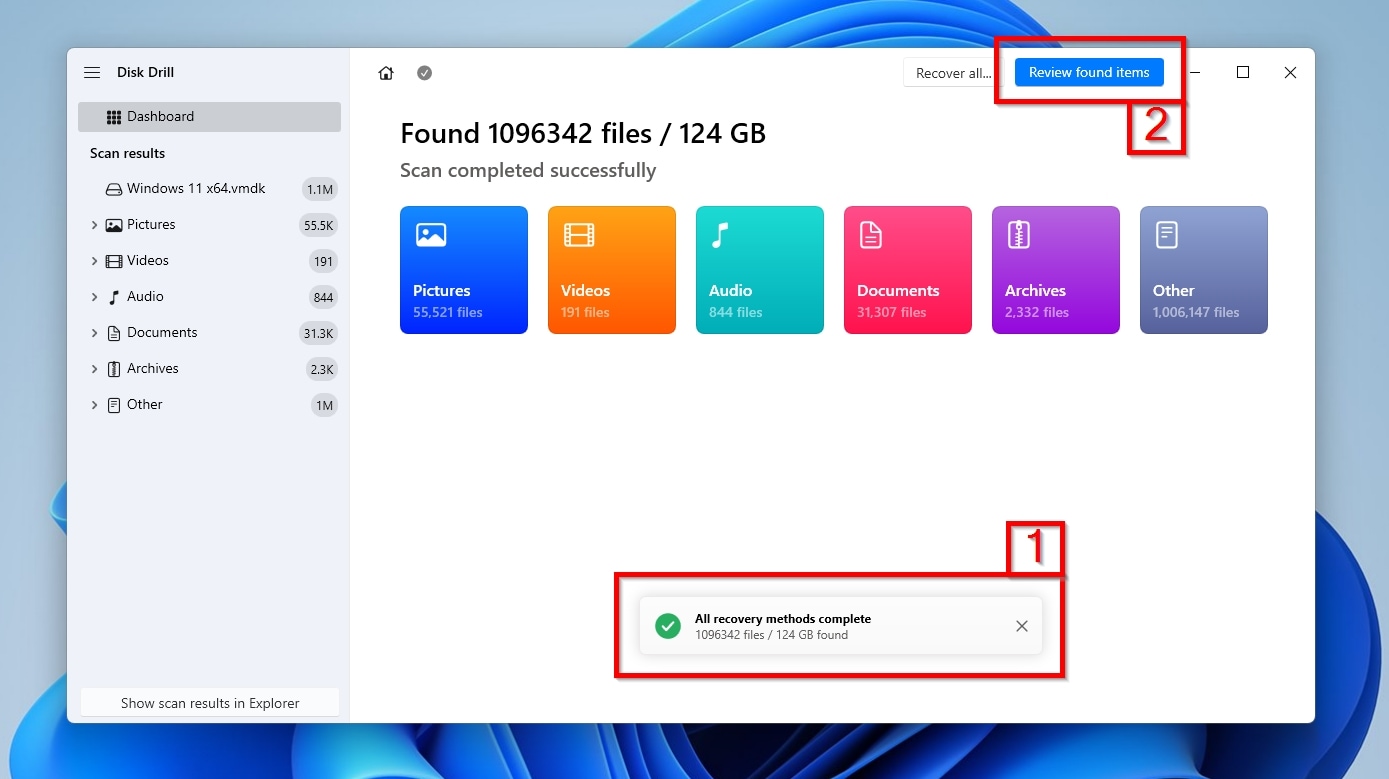Viewport: 1389px width, 779px height.
Task: Select the Other row in the sidebar
Action: (x=209, y=405)
